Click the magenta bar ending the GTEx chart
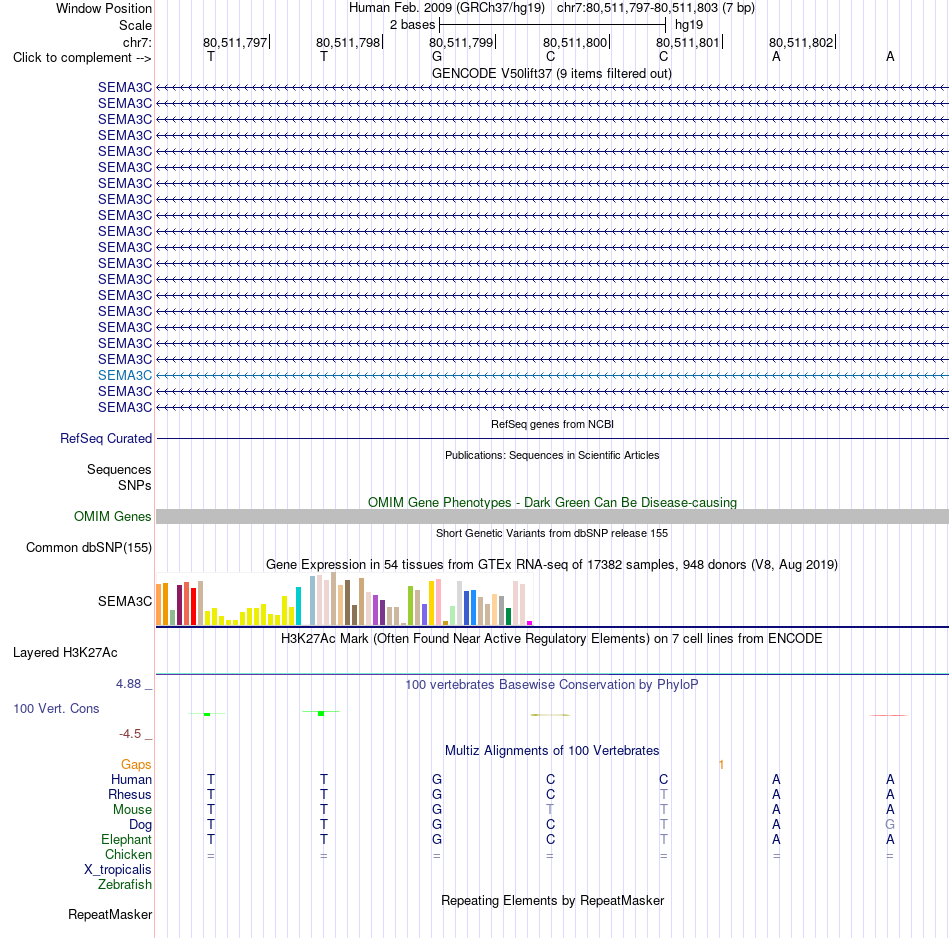Viewport: 950px width, 938px height. click(x=530, y=623)
